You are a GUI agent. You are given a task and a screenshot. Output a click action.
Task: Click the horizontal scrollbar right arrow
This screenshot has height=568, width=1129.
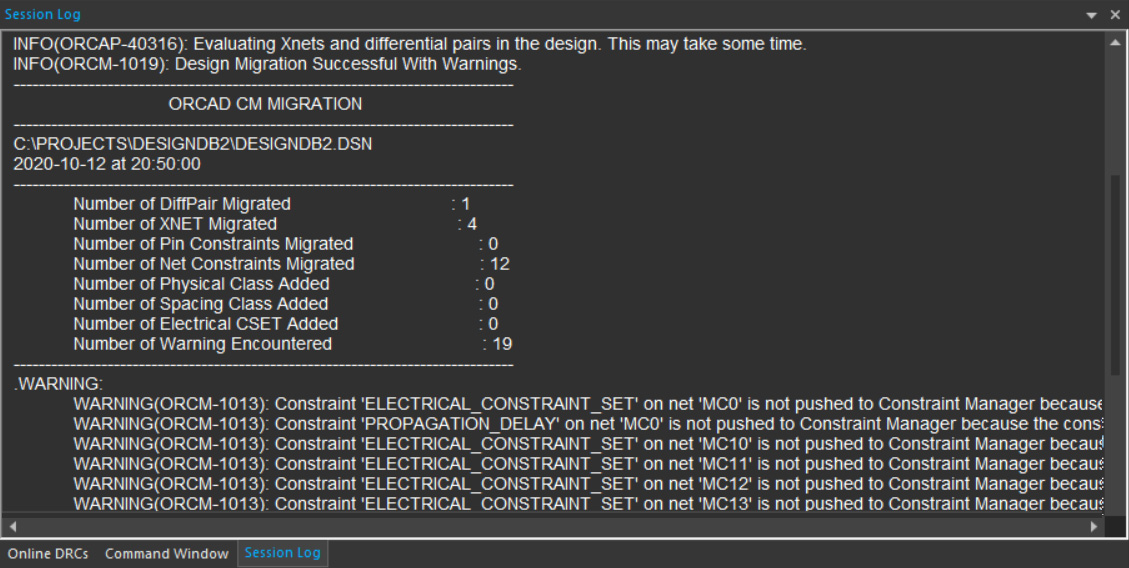tap(1094, 526)
